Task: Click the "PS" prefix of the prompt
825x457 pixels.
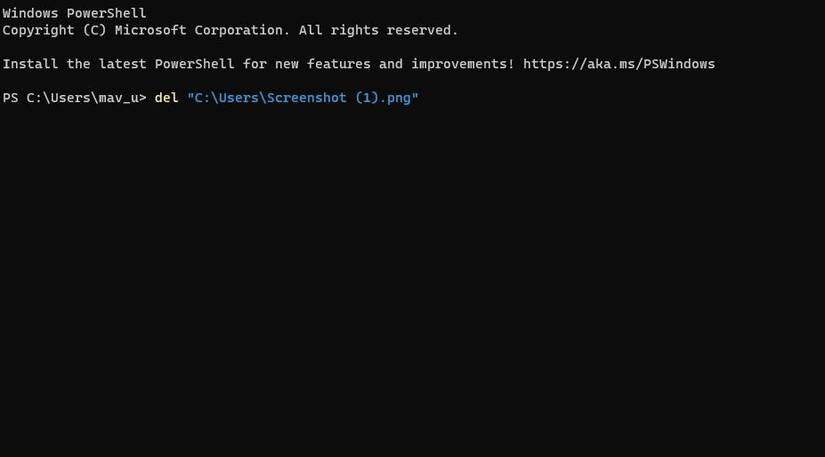Action: pyautogui.click(x=10, y=98)
